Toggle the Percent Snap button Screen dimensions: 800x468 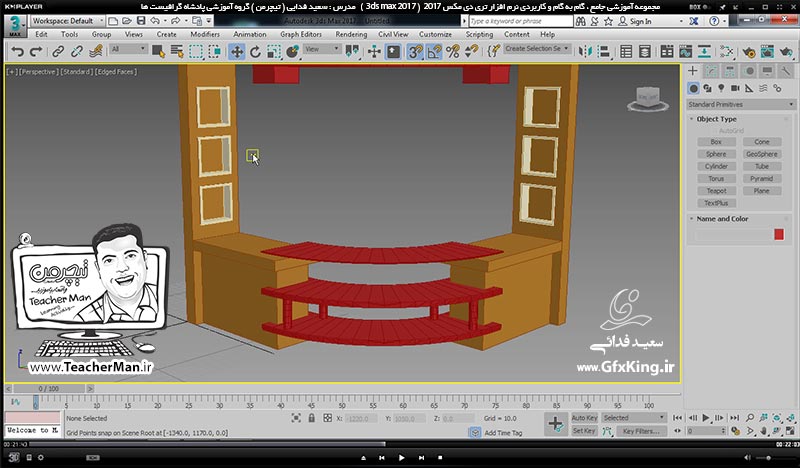tap(453, 52)
